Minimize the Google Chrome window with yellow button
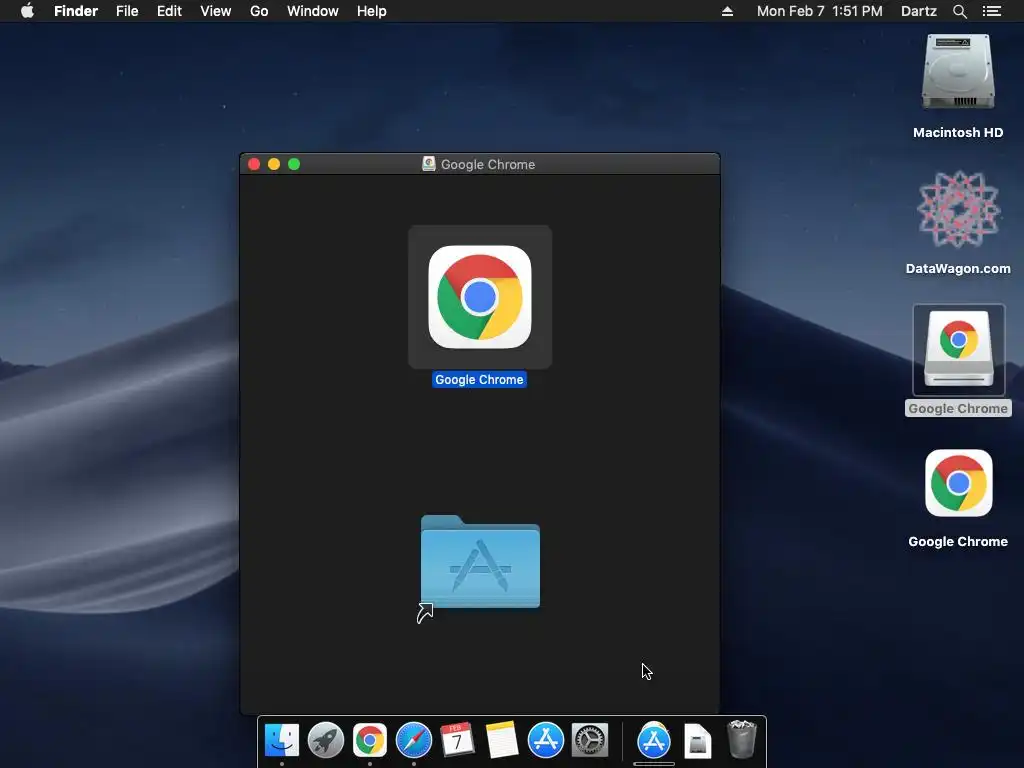Viewport: 1024px width, 768px height. click(x=274, y=164)
